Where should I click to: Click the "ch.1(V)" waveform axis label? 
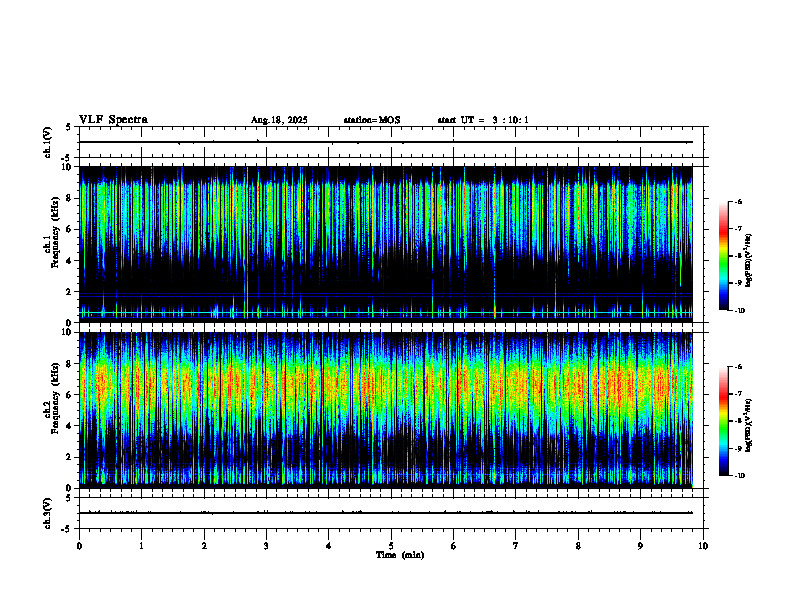click(x=47, y=142)
